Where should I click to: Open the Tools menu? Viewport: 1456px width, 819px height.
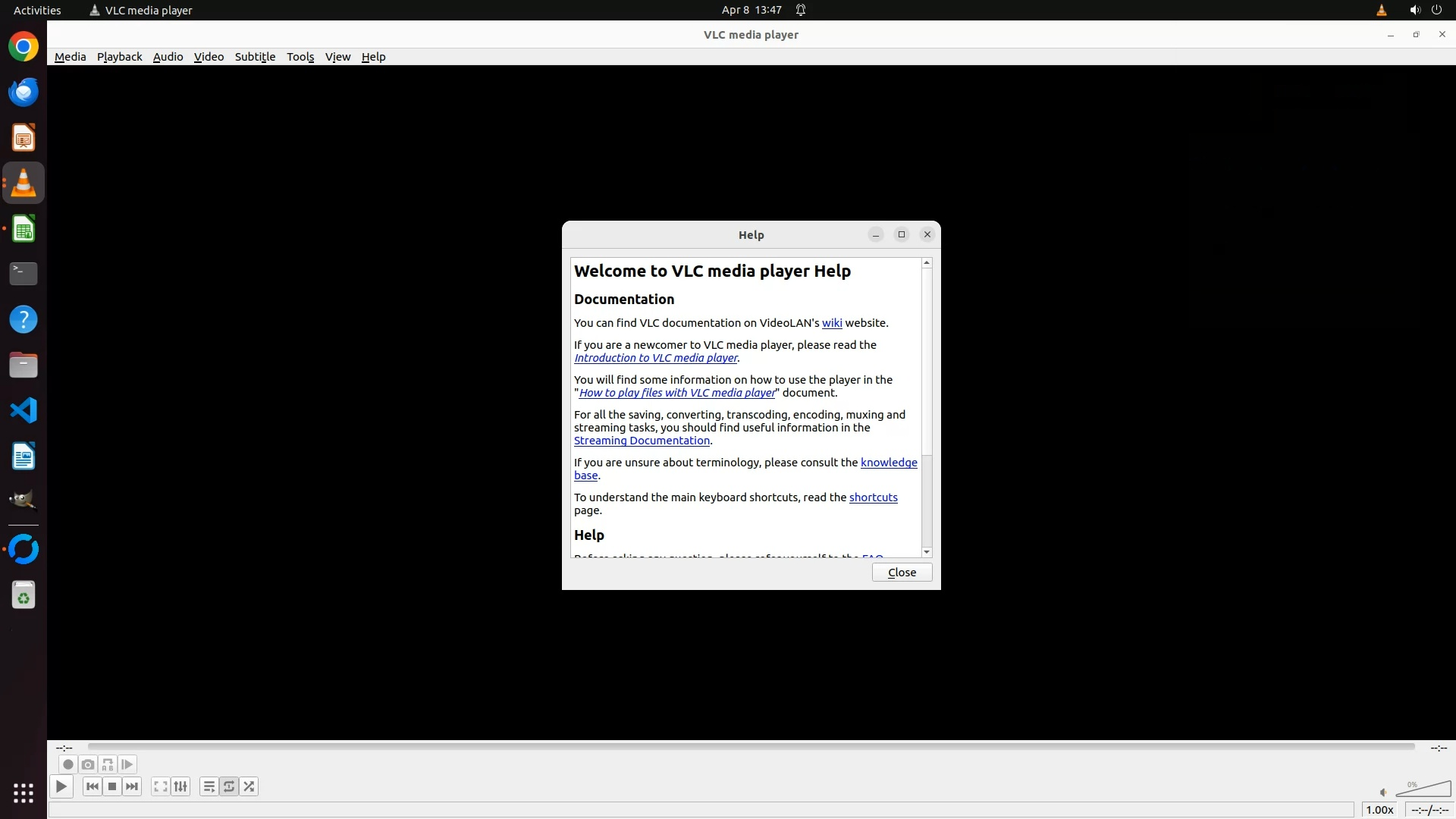(300, 57)
